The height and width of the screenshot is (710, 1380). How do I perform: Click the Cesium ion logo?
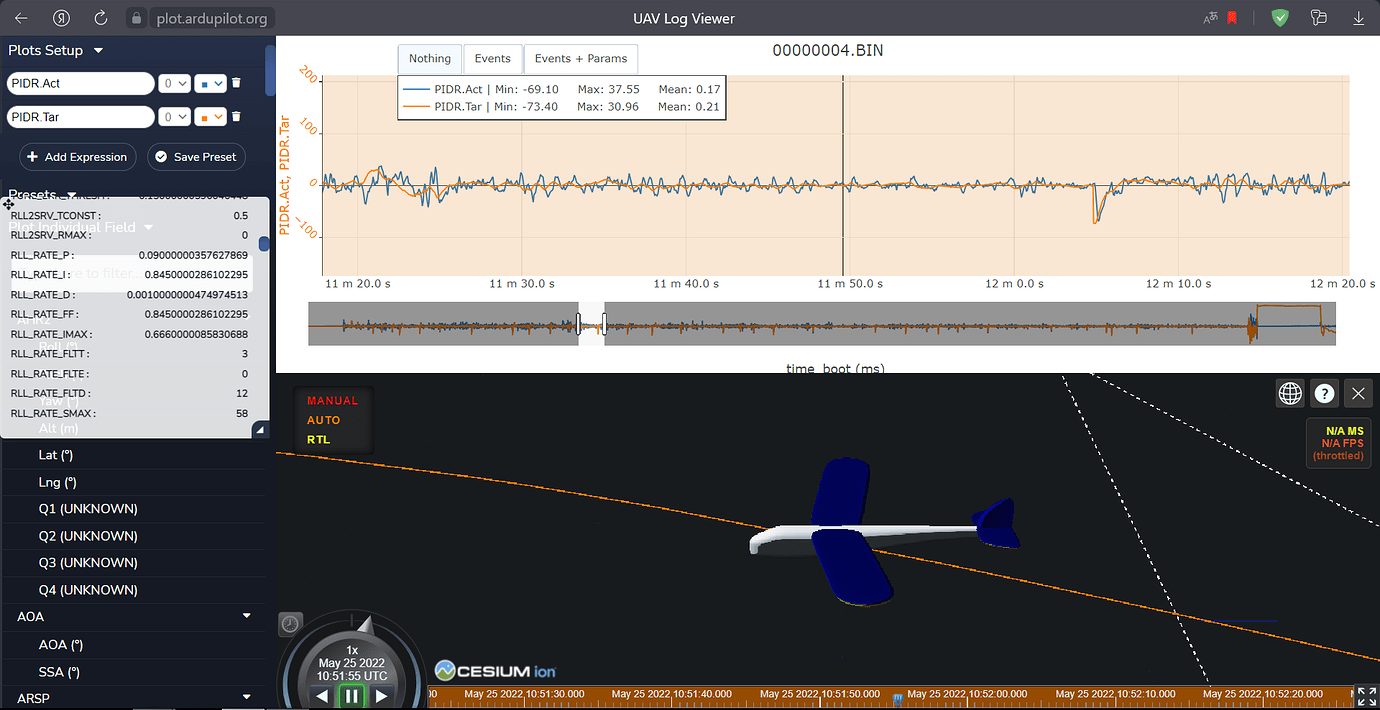[495, 670]
